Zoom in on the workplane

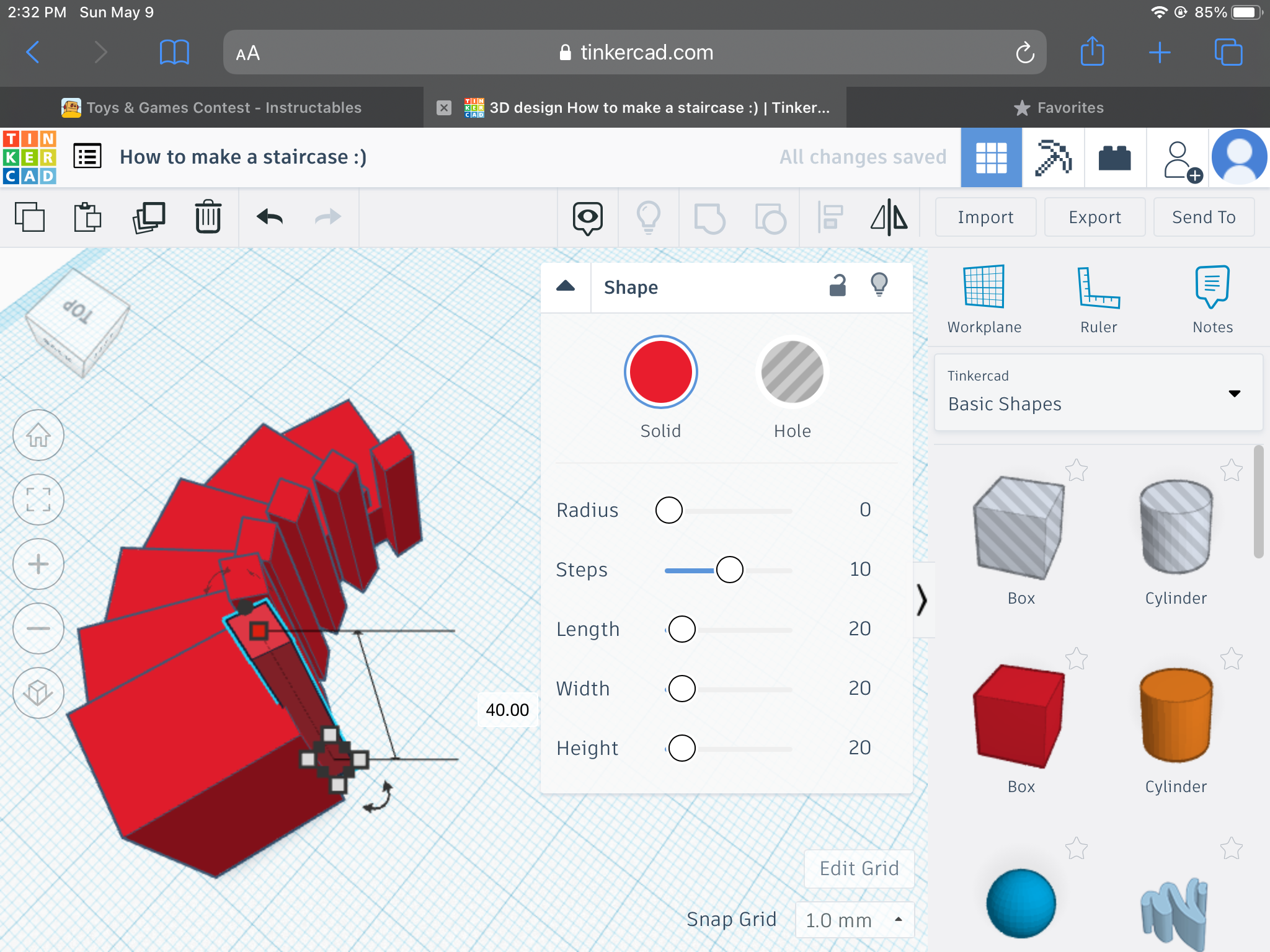point(38,564)
